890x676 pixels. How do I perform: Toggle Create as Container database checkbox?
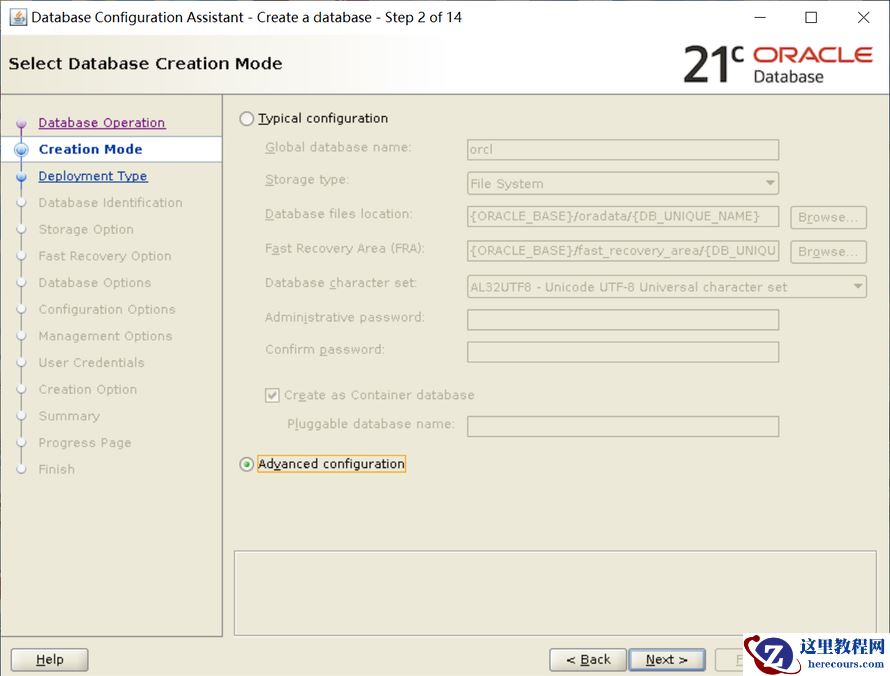pyautogui.click(x=272, y=395)
